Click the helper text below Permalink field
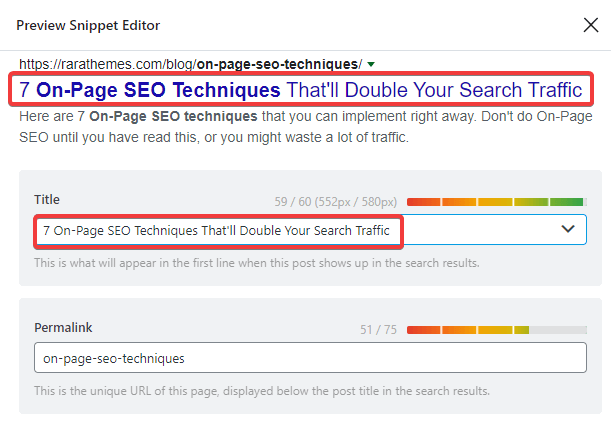 pyautogui.click(x=262, y=390)
